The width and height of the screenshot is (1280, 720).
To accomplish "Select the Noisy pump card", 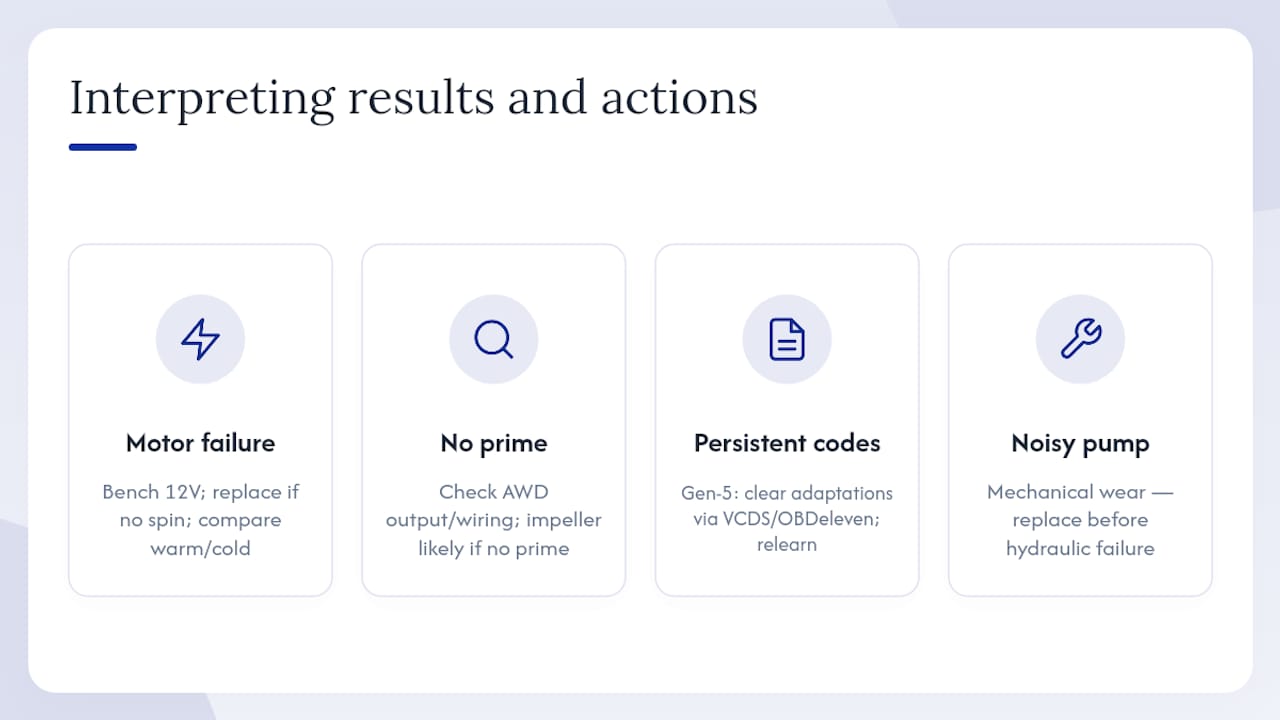I will point(1080,420).
